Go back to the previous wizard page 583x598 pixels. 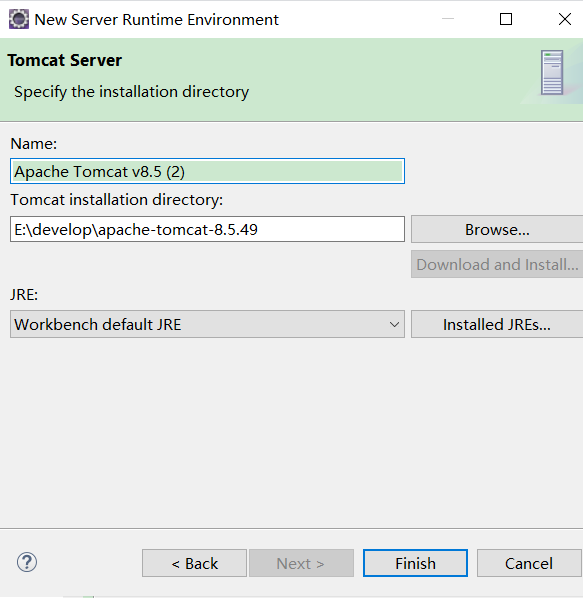pyautogui.click(x=194, y=563)
